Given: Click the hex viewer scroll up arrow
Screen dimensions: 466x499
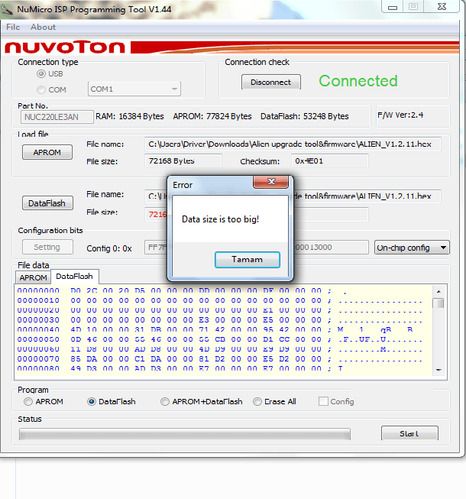Looking at the screenshot, I should coord(439,291).
